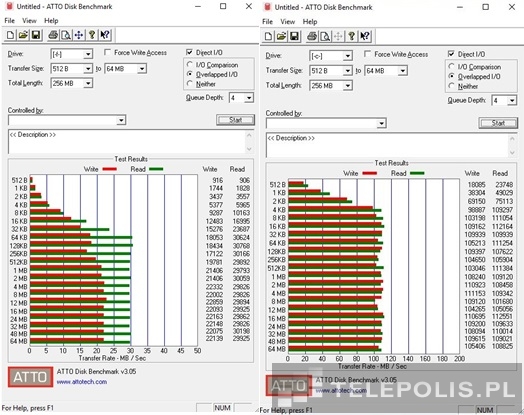
Task: Click New document icon in left window
Action: pyautogui.click(x=10, y=35)
